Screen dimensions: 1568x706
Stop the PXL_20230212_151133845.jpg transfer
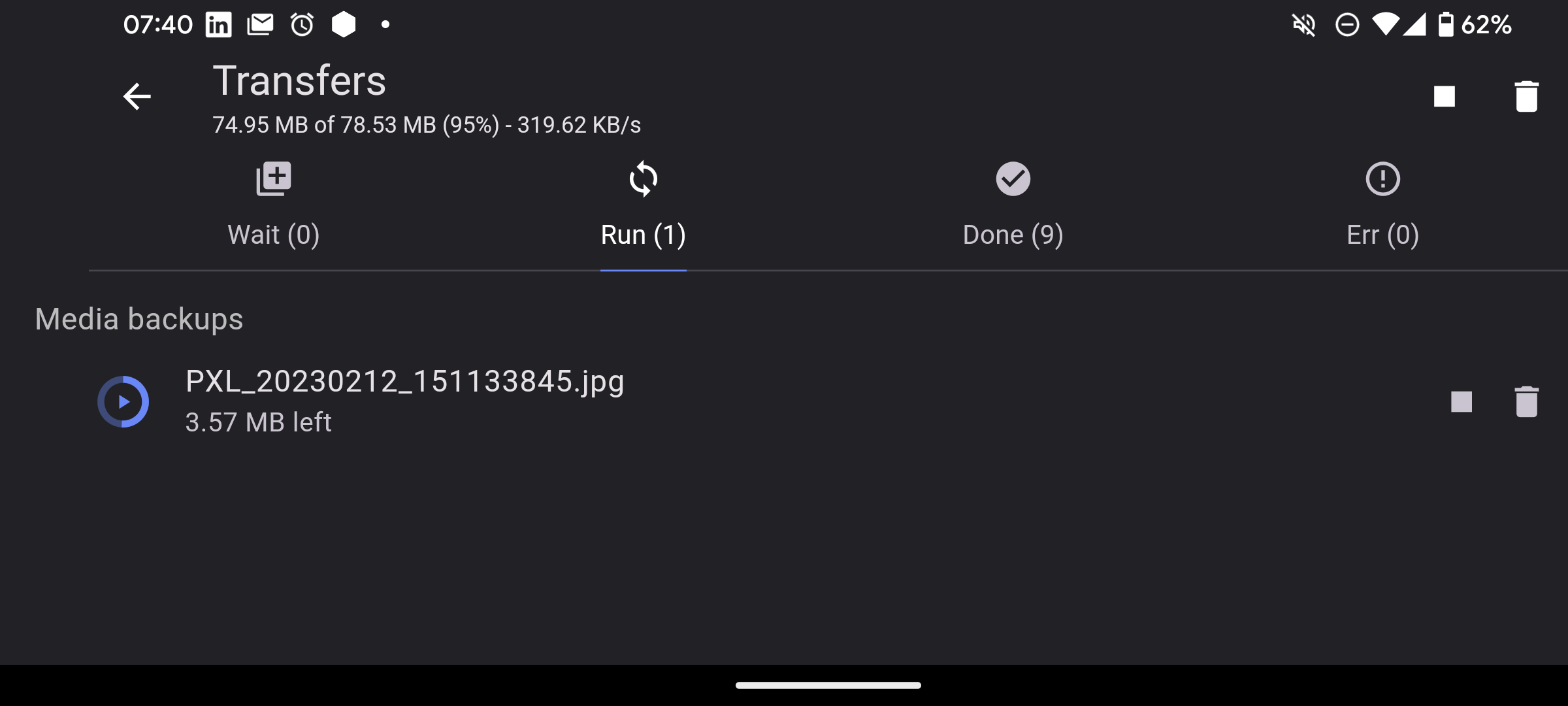coord(1462,401)
